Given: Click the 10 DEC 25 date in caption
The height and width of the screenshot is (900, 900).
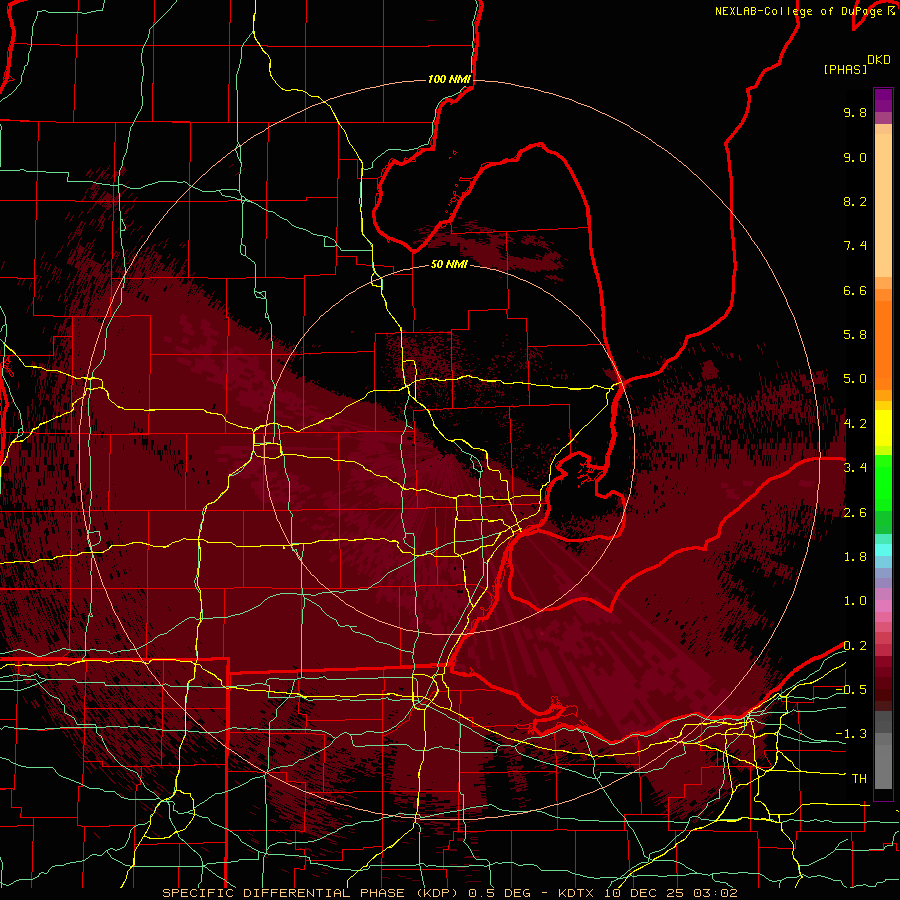Looking at the screenshot, I should pos(644,893).
